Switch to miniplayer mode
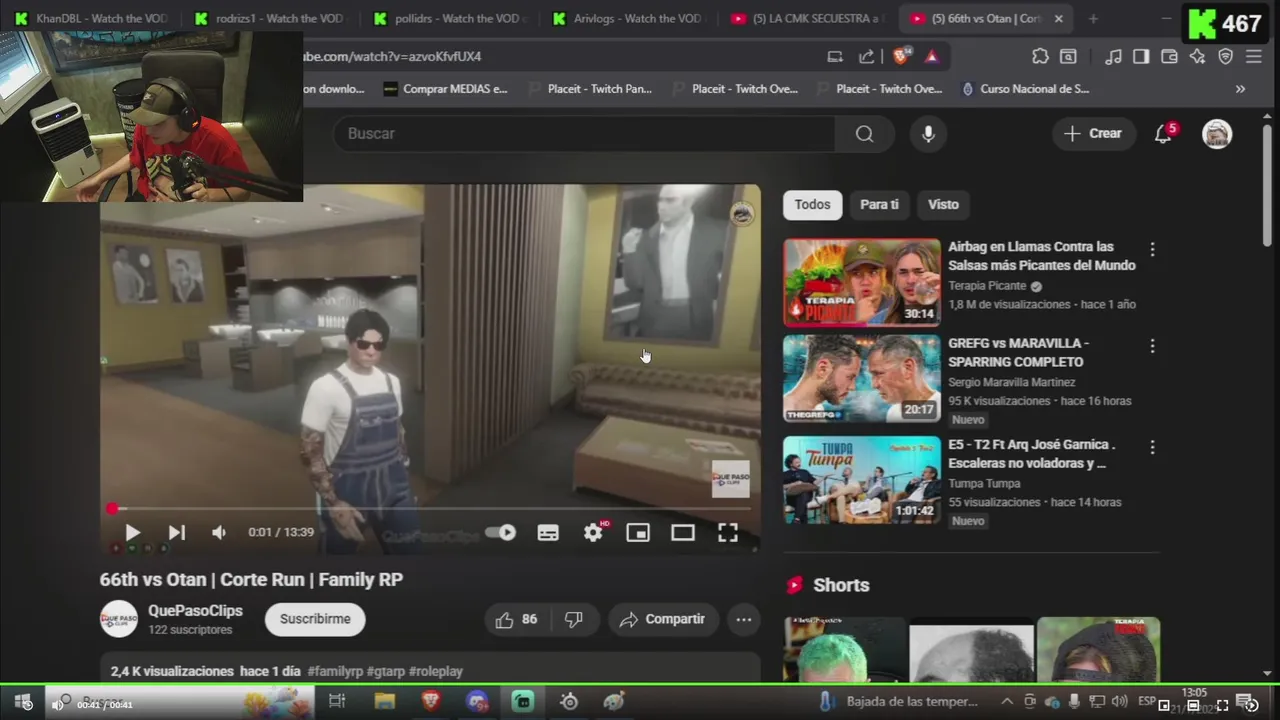The image size is (1280, 720). (638, 533)
